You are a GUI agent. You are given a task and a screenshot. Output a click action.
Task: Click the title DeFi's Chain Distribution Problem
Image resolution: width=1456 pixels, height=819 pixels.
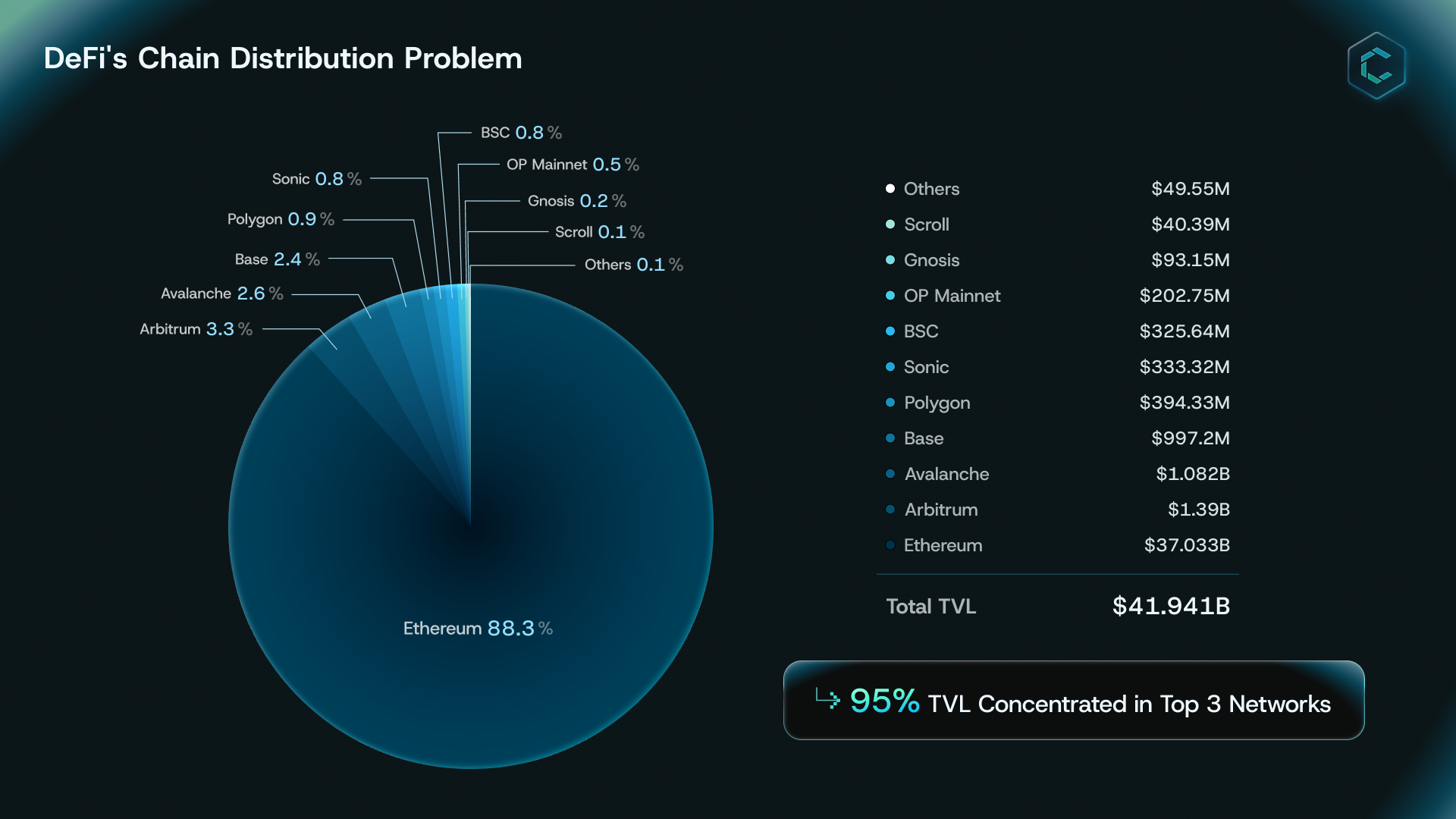(x=283, y=58)
